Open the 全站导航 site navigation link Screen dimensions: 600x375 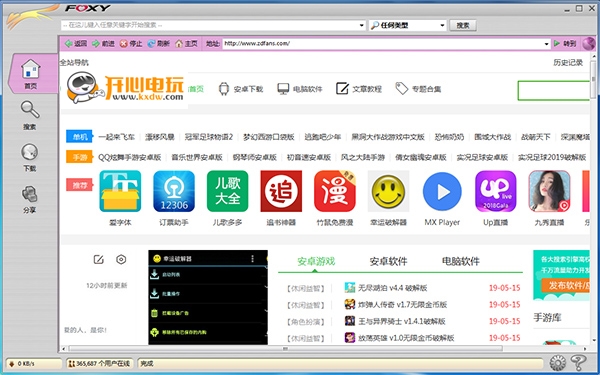pyautogui.click(x=74, y=62)
